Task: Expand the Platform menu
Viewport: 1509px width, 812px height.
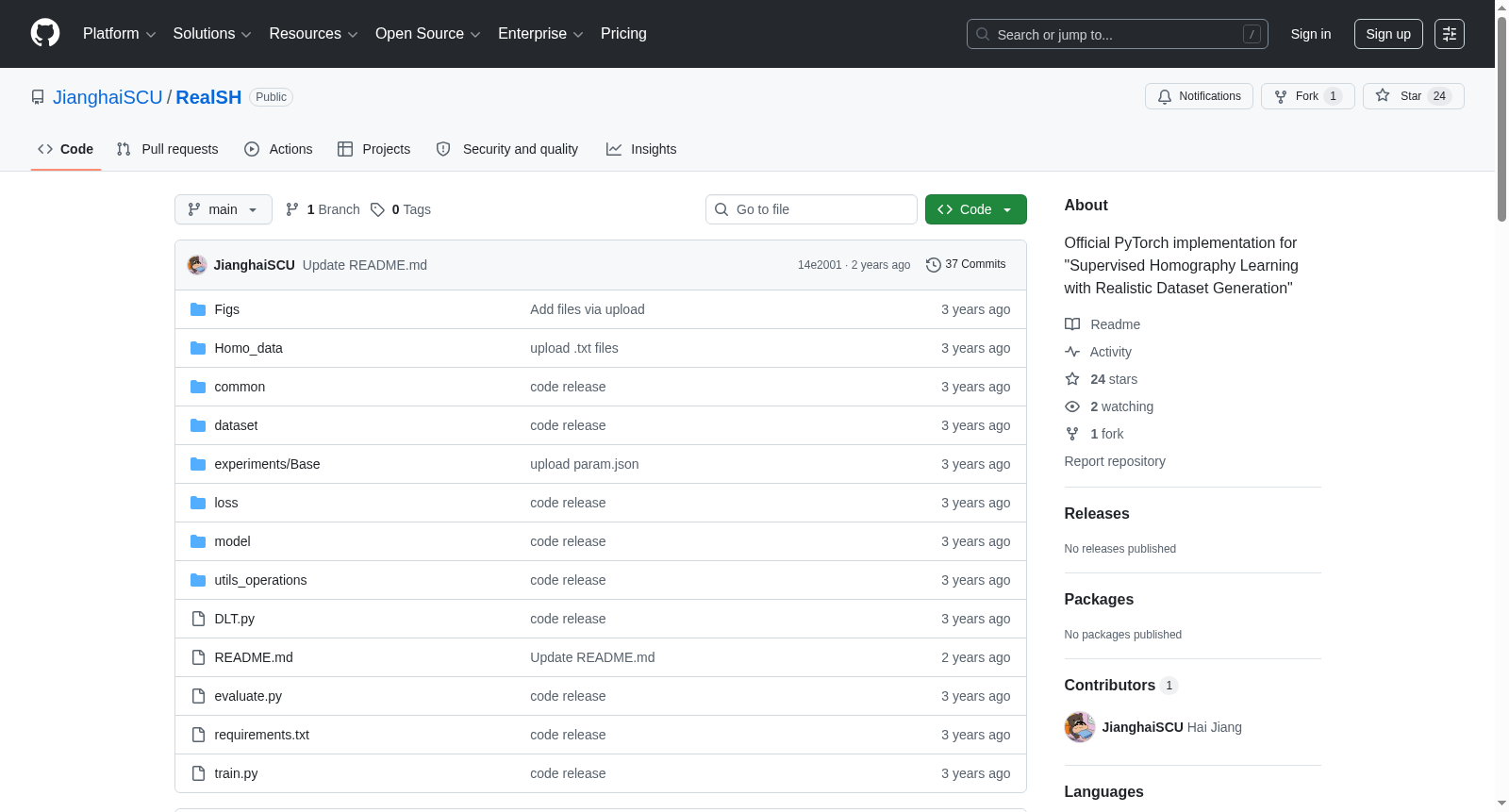Action: pyautogui.click(x=119, y=34)
